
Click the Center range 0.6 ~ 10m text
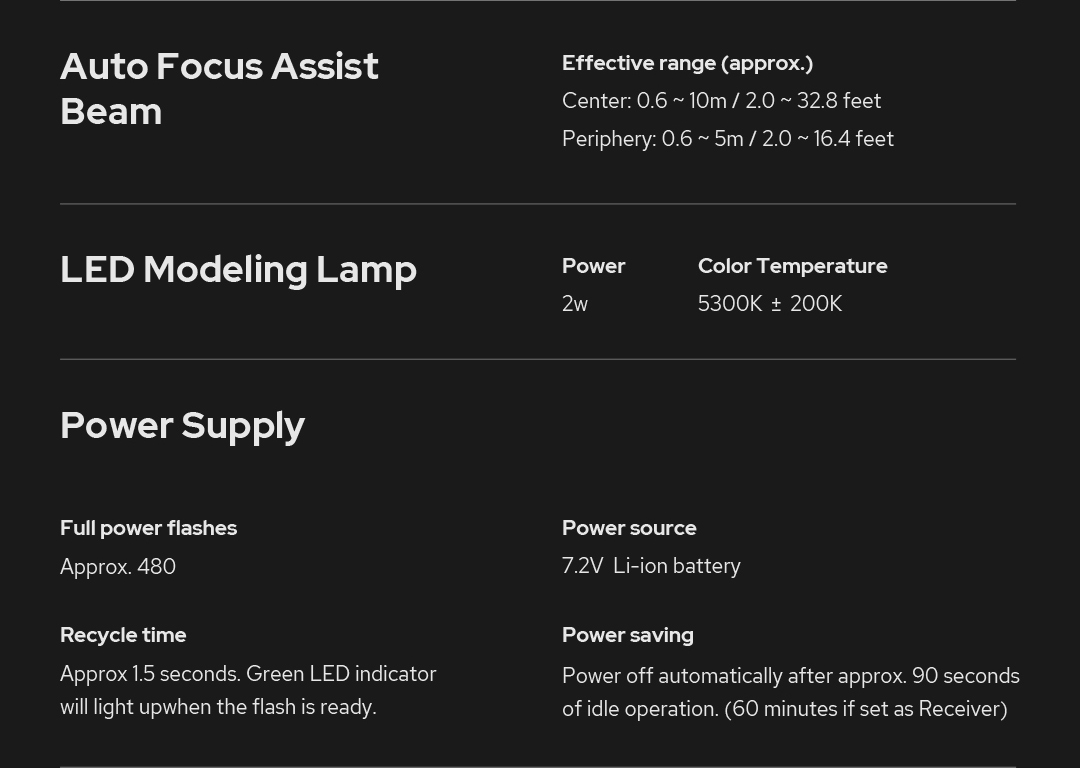tap(721, 101)
